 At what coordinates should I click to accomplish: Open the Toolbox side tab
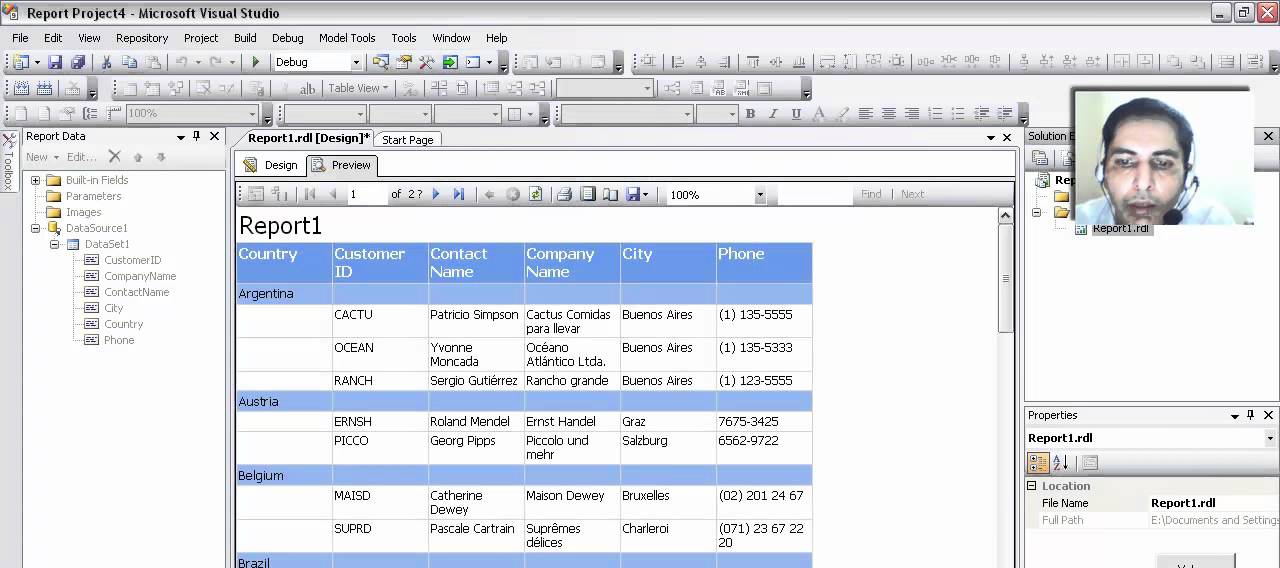(x=8, y=160)
